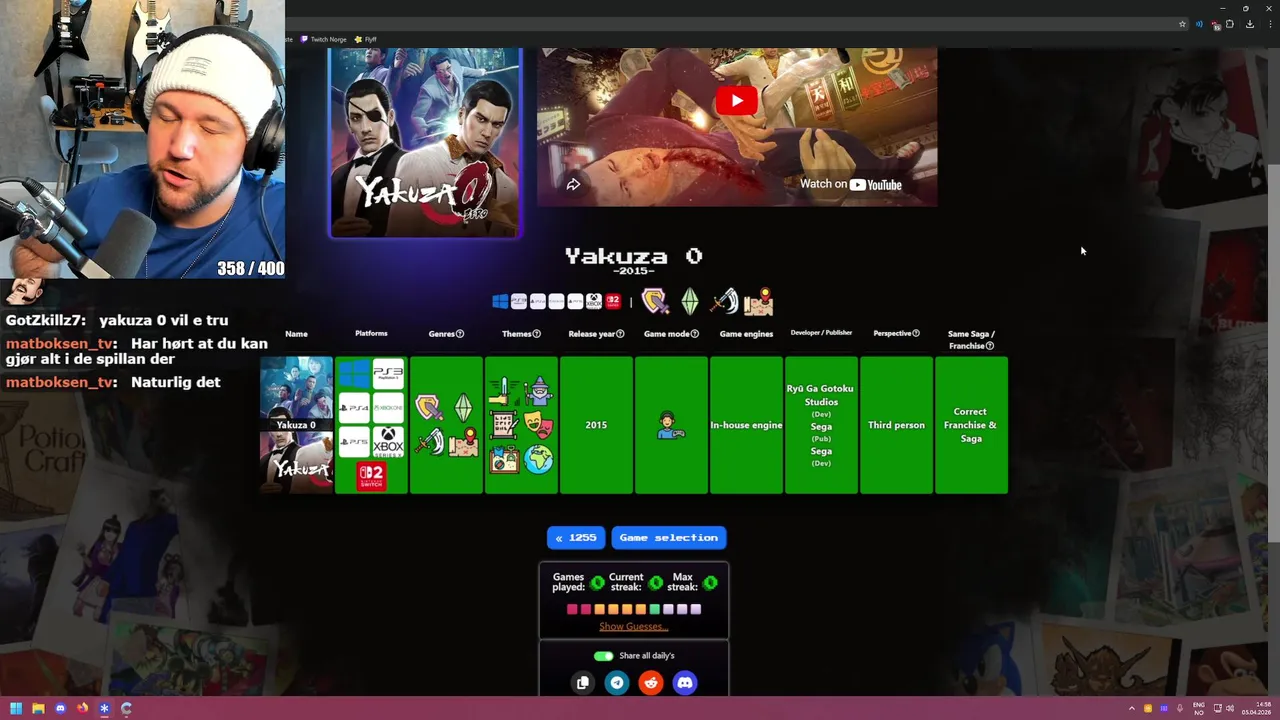Click the green diamond genre icon under the title

690,301
